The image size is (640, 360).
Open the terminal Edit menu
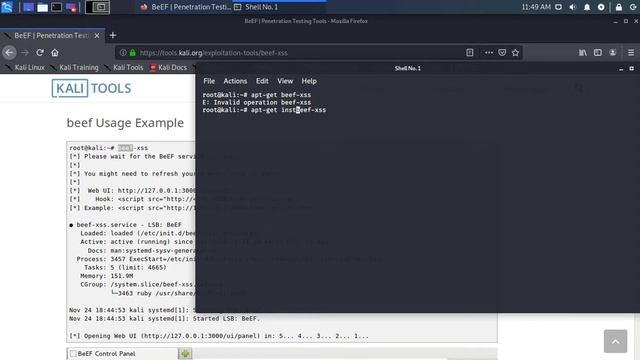(x=262, y=81)
